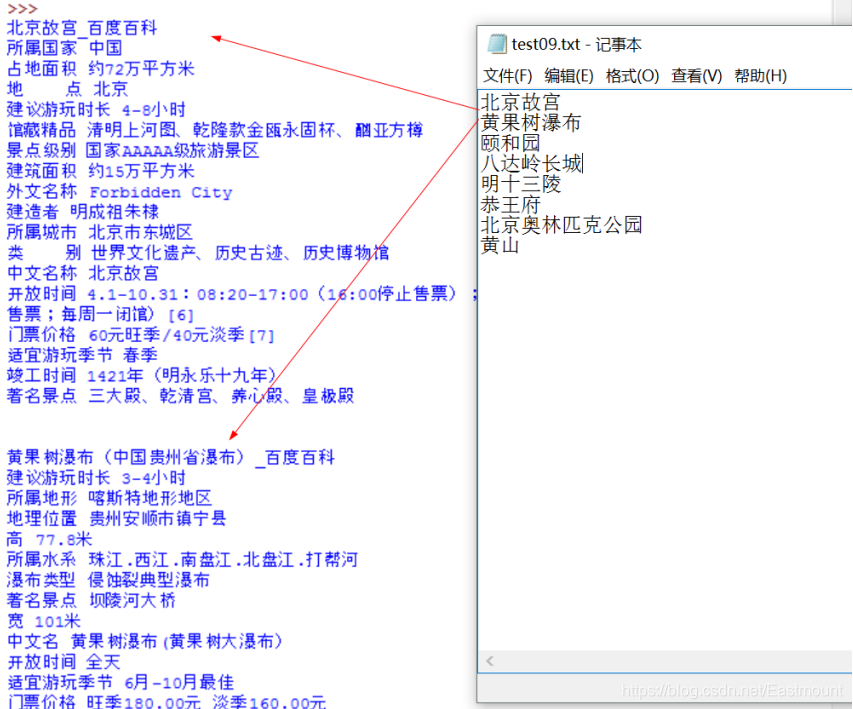Viewport: 853px width, 709px height.
Task: Click the output line 门票价格 60元旺季/40元淡季
Action: (x=141, y=335)
